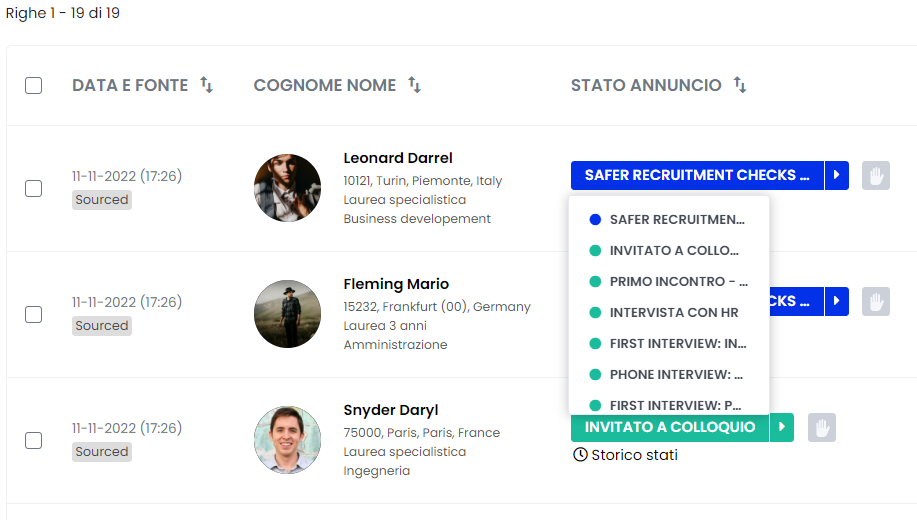Click Laurea 3 anni text
Screen dimensions: 917x520
pos(385,326)
